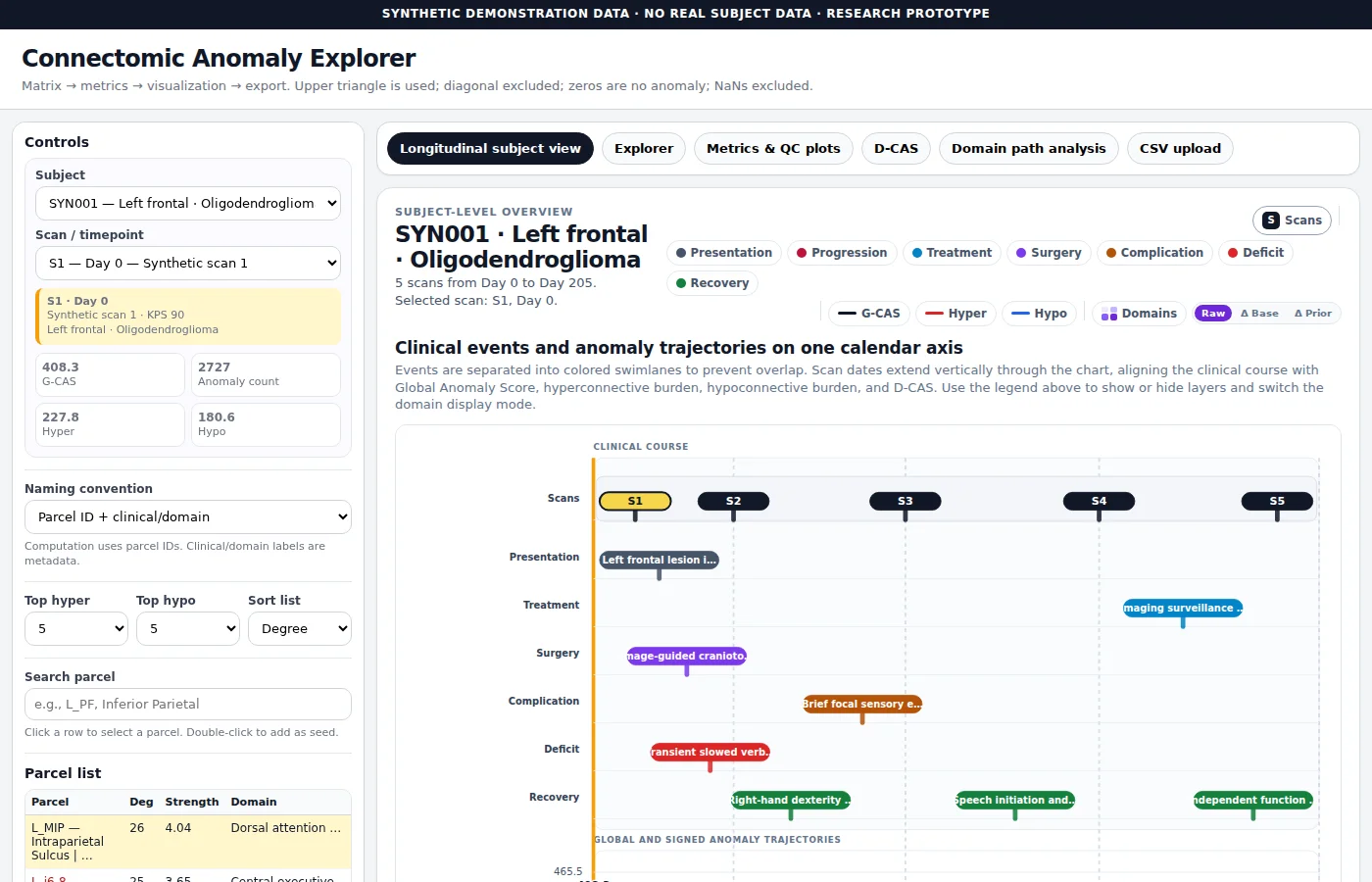The height and width of the screenshot is (882, 1372).
Task: Jump to scan marker S5
Action: point(1277,501)
